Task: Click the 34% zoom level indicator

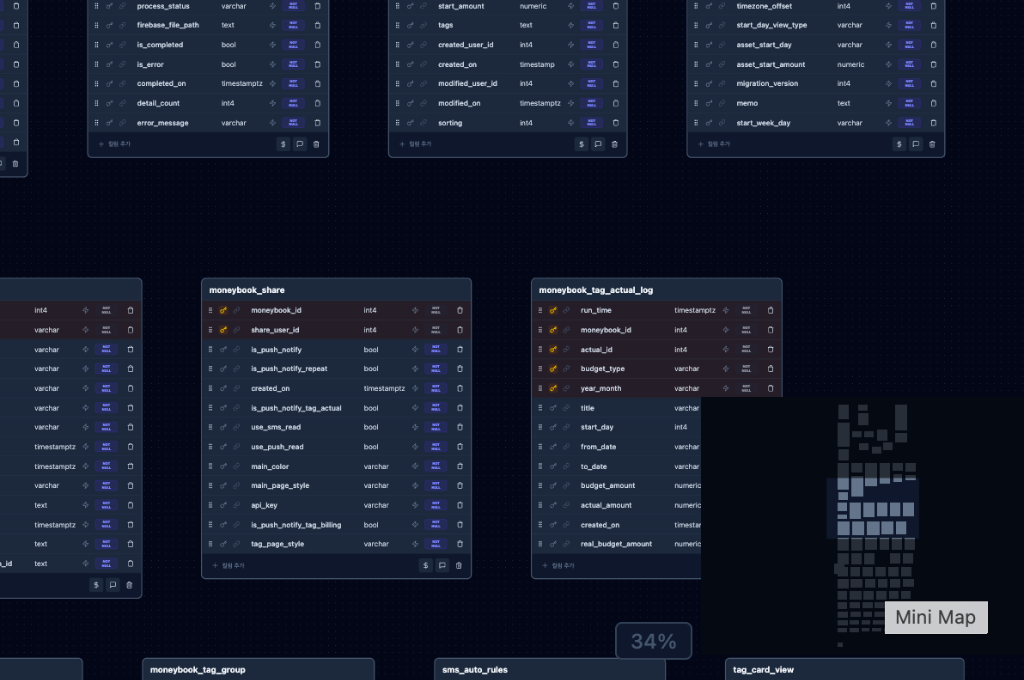Action: [654, 641]
